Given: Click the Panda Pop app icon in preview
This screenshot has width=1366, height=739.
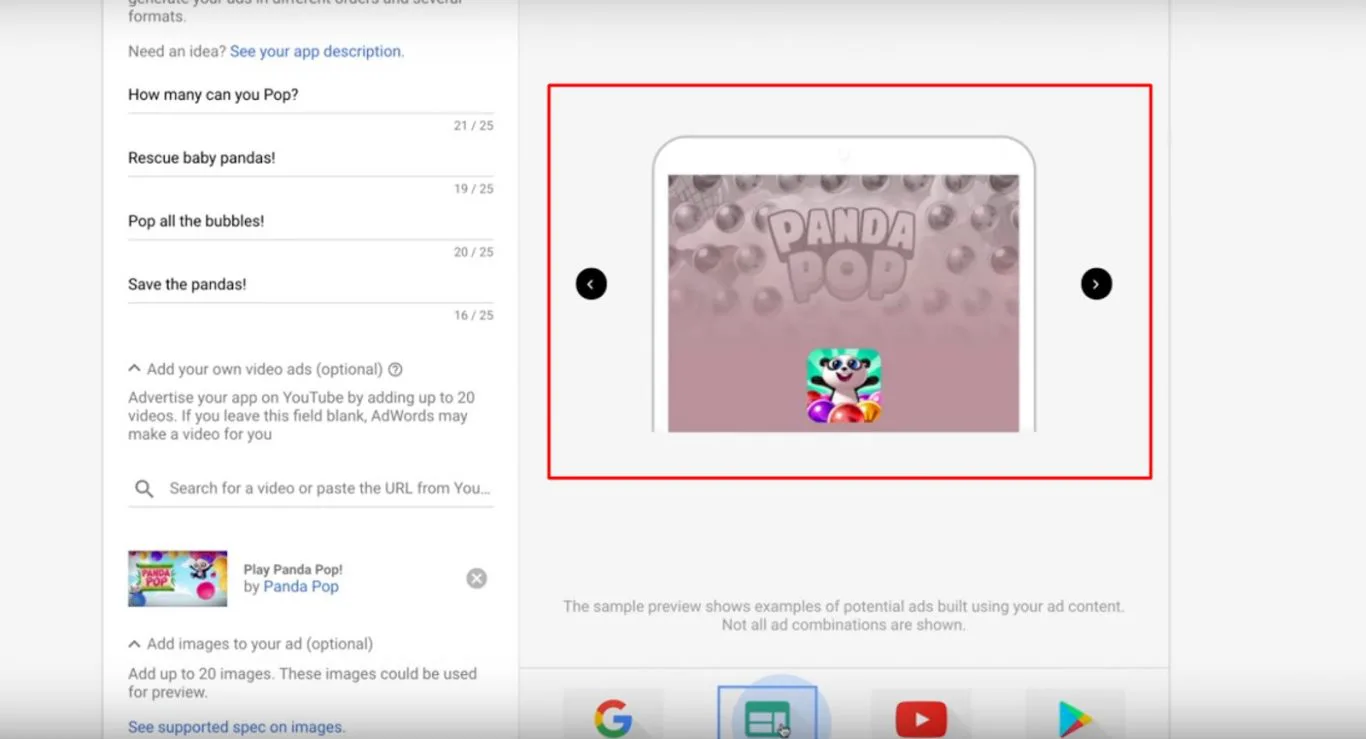Looking at the screenshot, I should (844, 385).
